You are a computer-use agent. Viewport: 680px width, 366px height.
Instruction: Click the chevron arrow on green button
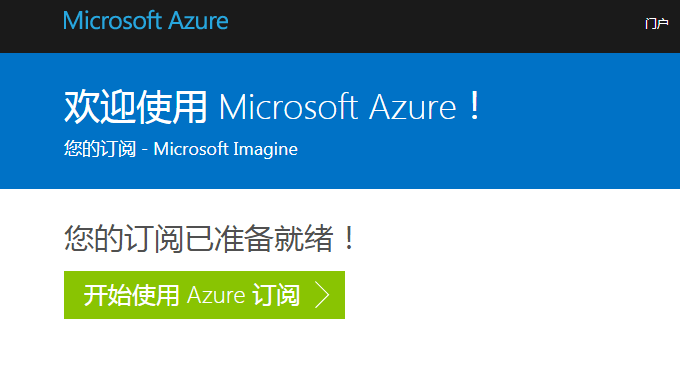322,295
